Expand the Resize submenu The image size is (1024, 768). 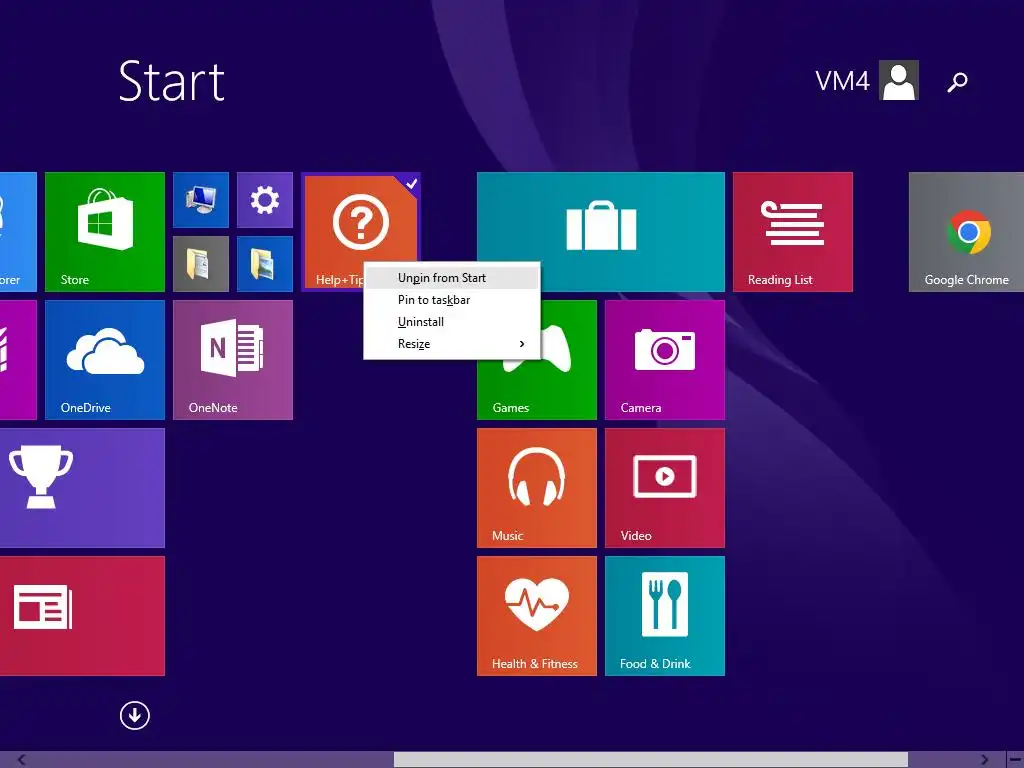click(452, 344)
